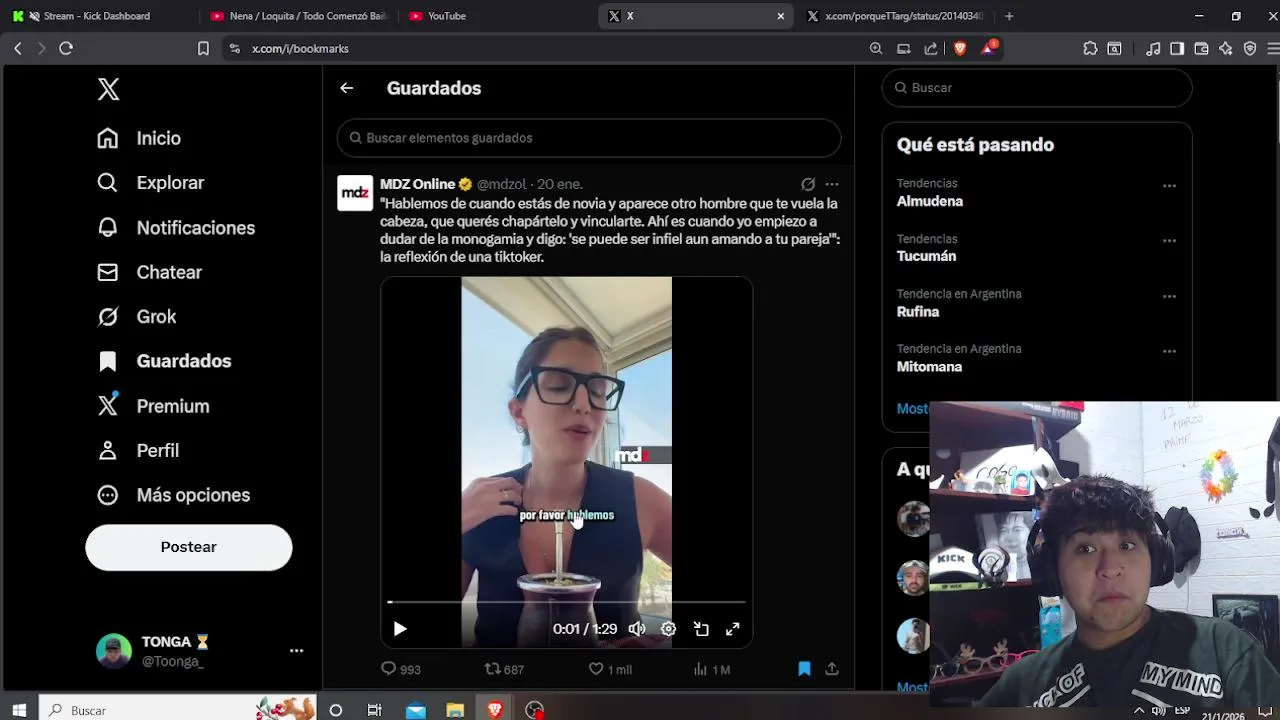
Task: Click the Notificaciones bell icon
Action: click(108, 228)
